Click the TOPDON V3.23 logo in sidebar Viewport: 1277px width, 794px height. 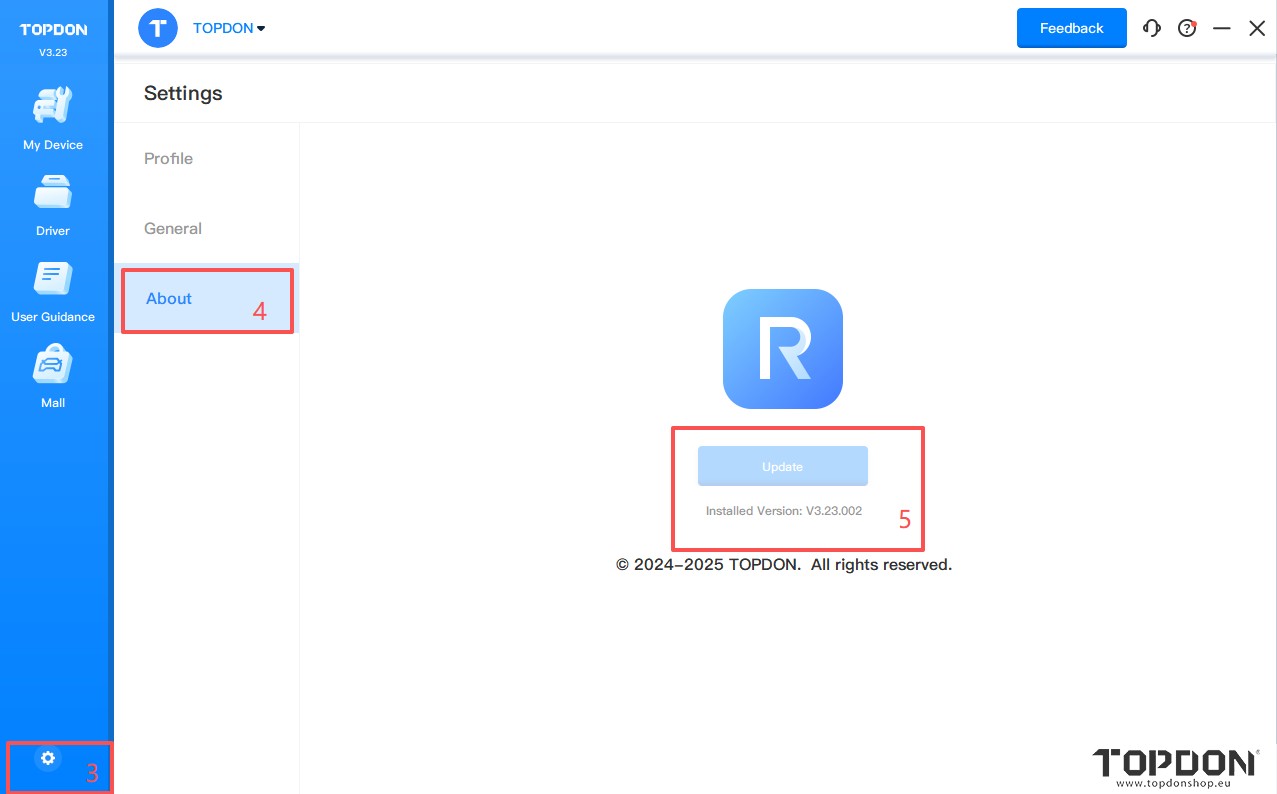point(53,38)
